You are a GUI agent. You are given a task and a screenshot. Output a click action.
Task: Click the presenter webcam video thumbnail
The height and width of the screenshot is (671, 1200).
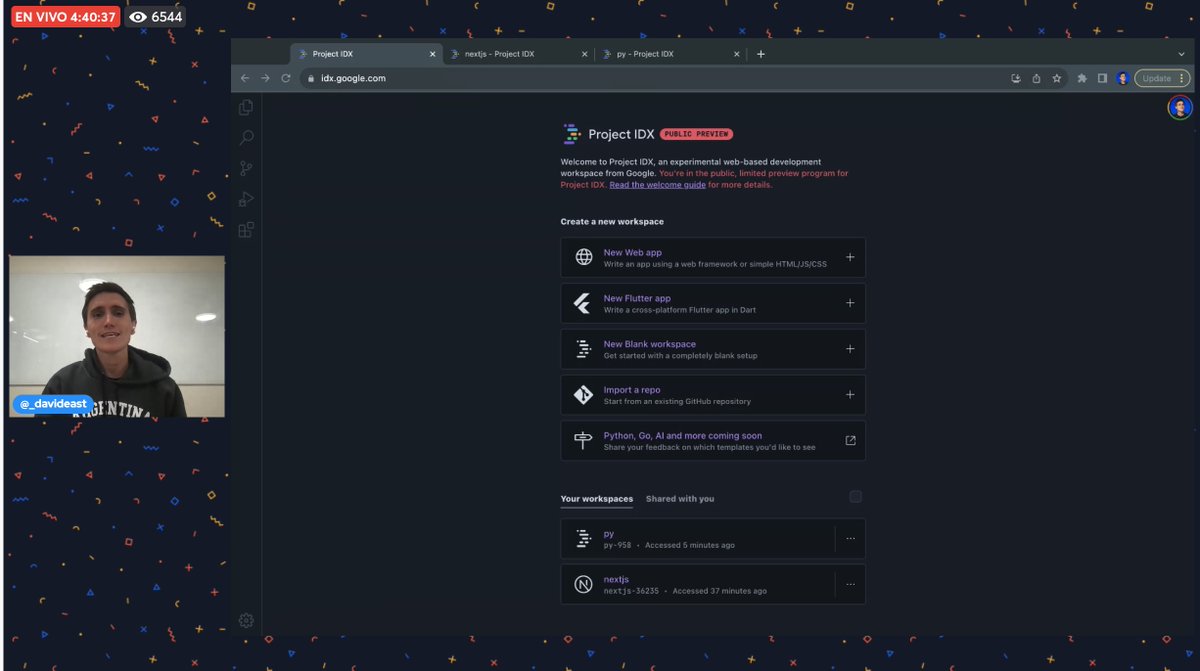tap(117, 336)
